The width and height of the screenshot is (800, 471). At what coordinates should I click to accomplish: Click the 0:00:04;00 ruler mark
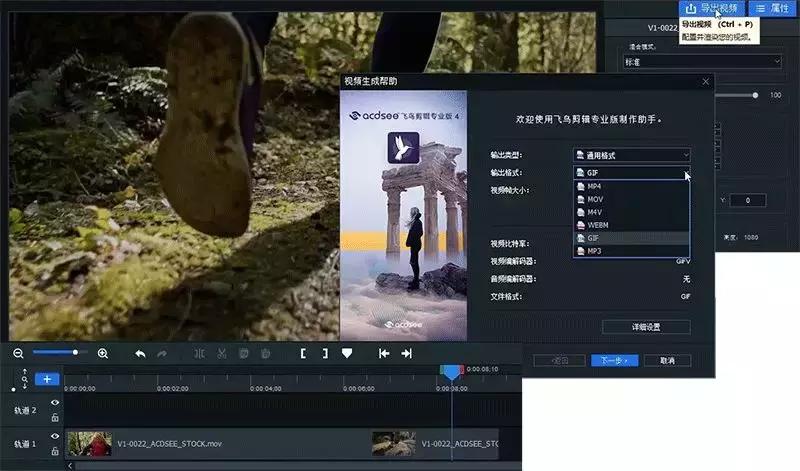tap(265, 388)
